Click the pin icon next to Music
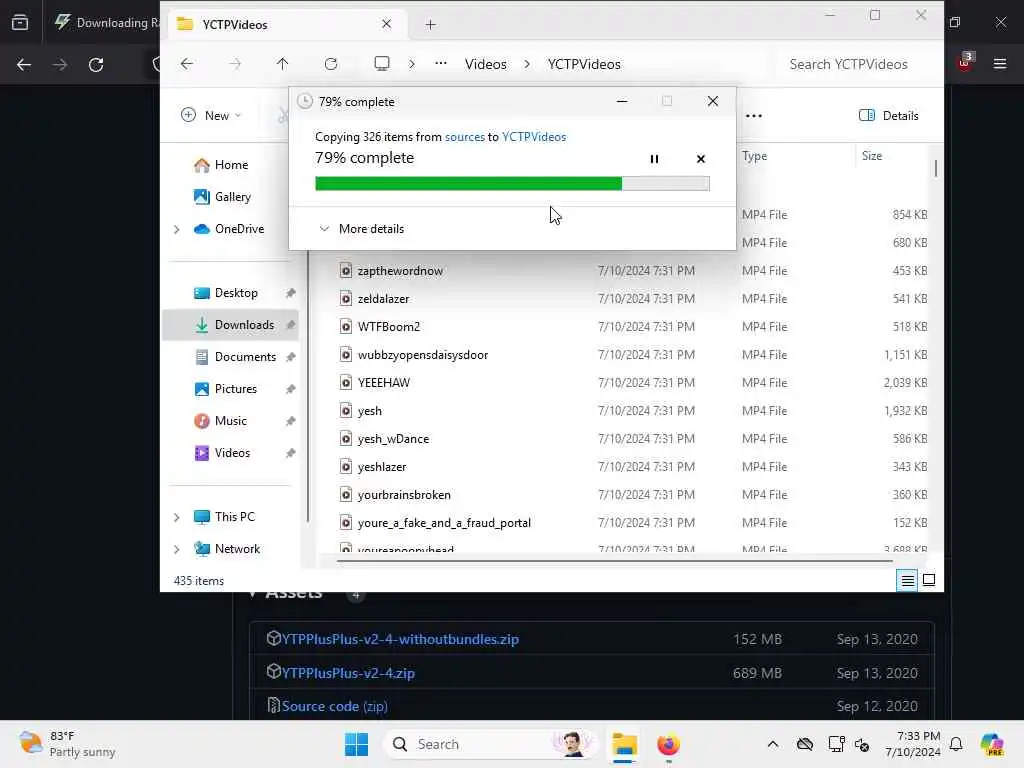The height and width of the screenshot is (768, 1024). coord(291,421)
